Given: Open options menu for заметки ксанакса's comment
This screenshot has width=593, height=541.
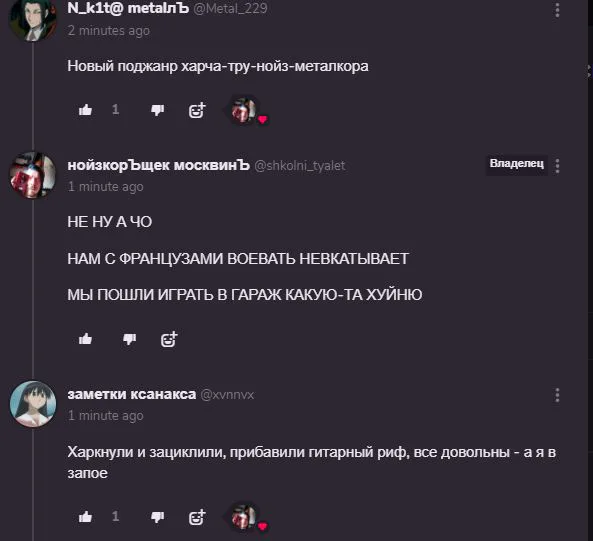Looking at the screenshot, I should 557,395.
